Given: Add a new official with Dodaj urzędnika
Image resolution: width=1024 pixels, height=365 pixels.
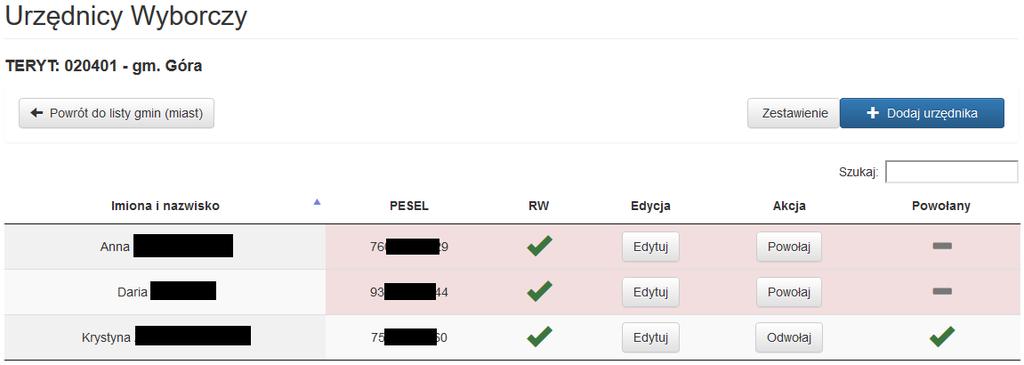Looking at the screenshot, I should pyautogui.click(x=922, y=114).
